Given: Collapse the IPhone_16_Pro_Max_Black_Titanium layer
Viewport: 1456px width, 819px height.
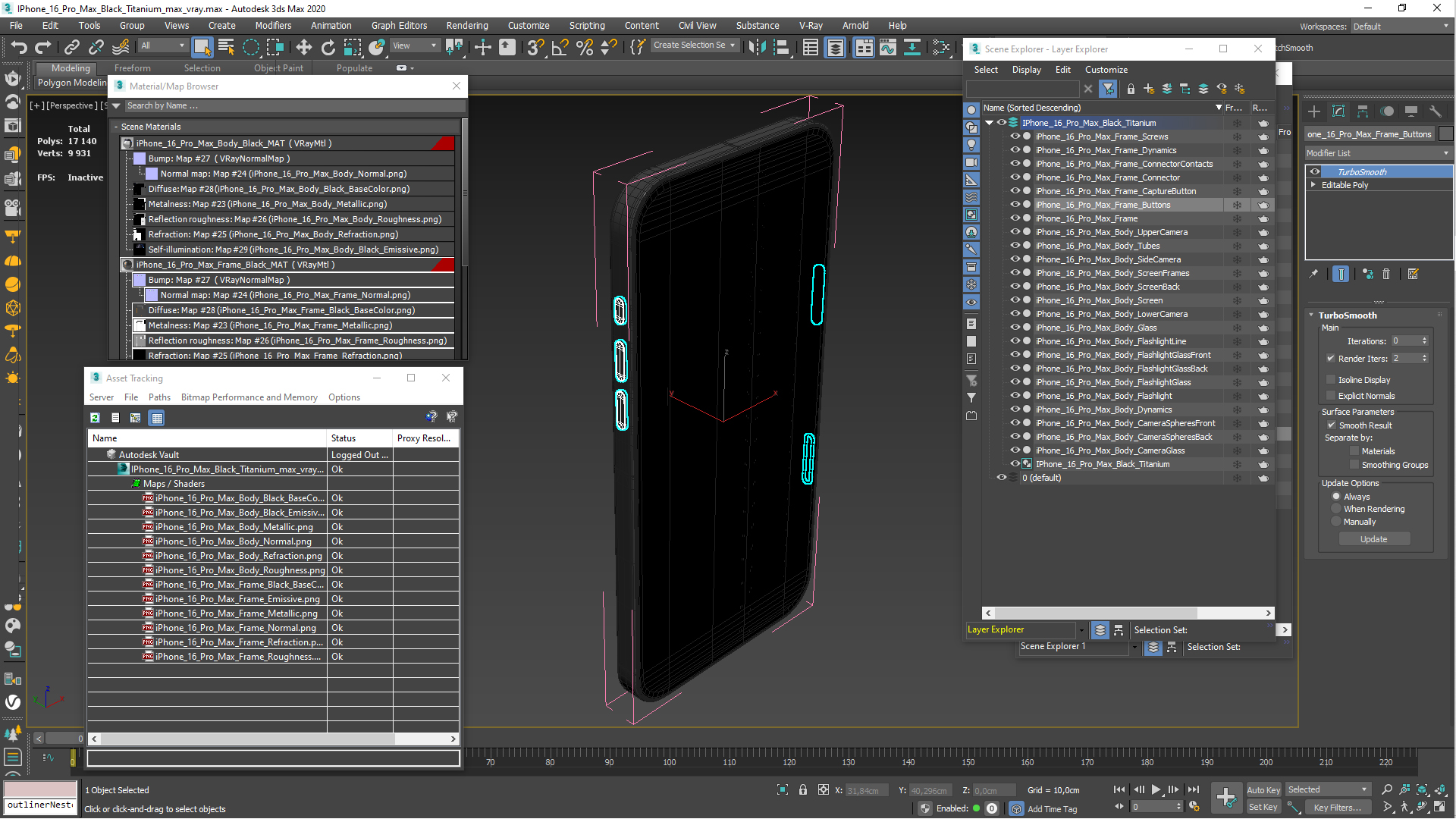Looking at the screenshot, I should [989, 123].
